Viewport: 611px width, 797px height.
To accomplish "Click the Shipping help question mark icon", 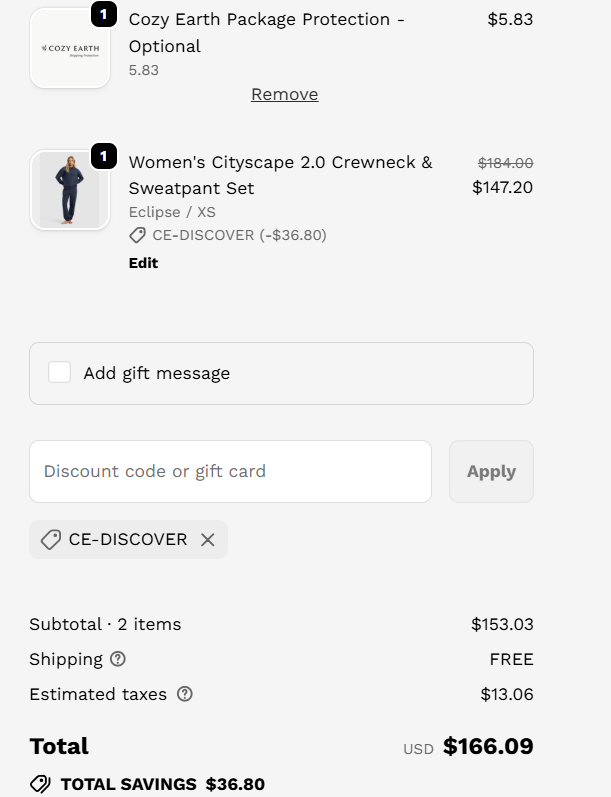I will click(x=118, y=659).
